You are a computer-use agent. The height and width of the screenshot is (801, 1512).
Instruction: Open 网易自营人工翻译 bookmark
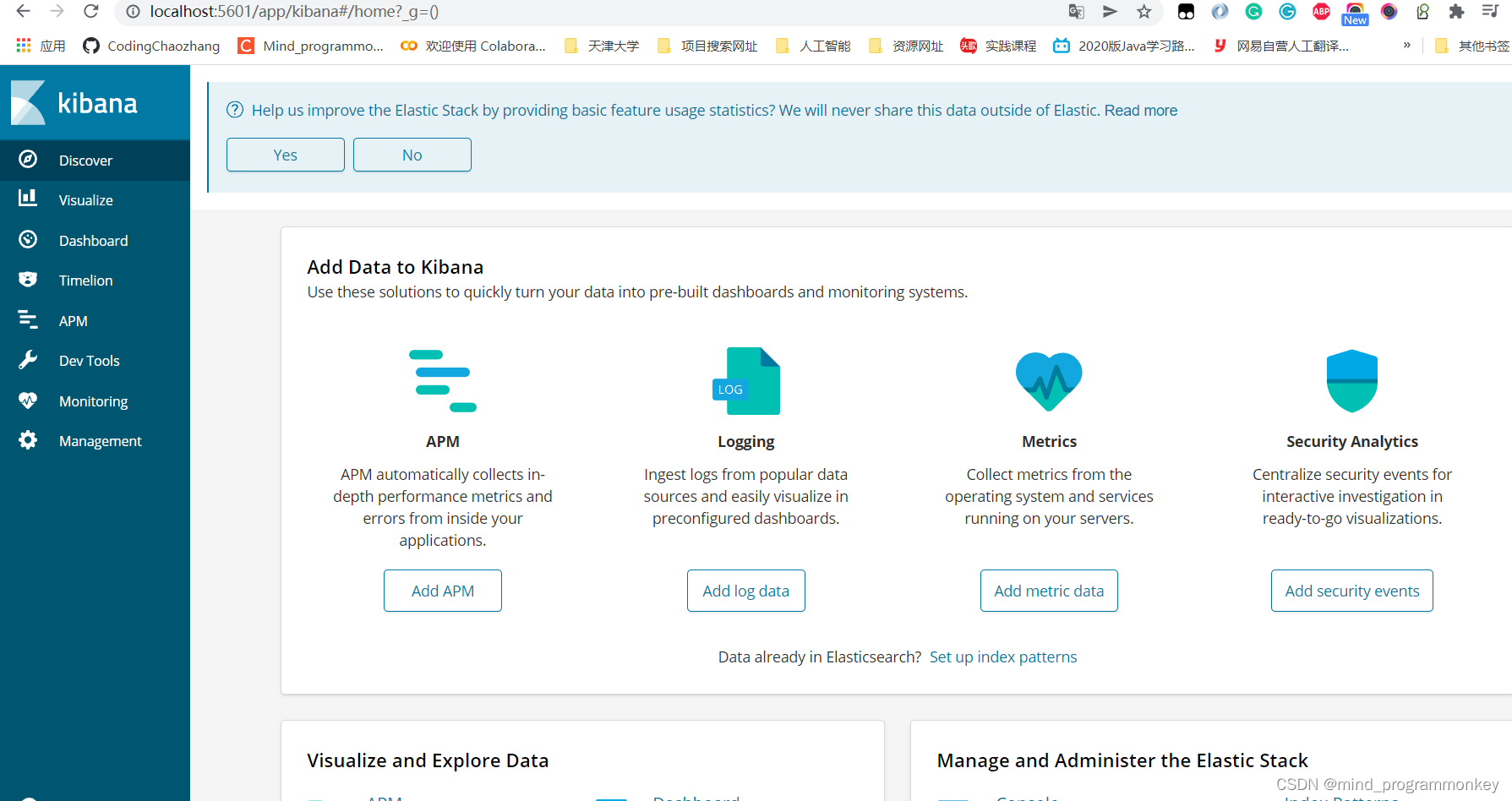pyautogui.click(x=1280, y=46)
